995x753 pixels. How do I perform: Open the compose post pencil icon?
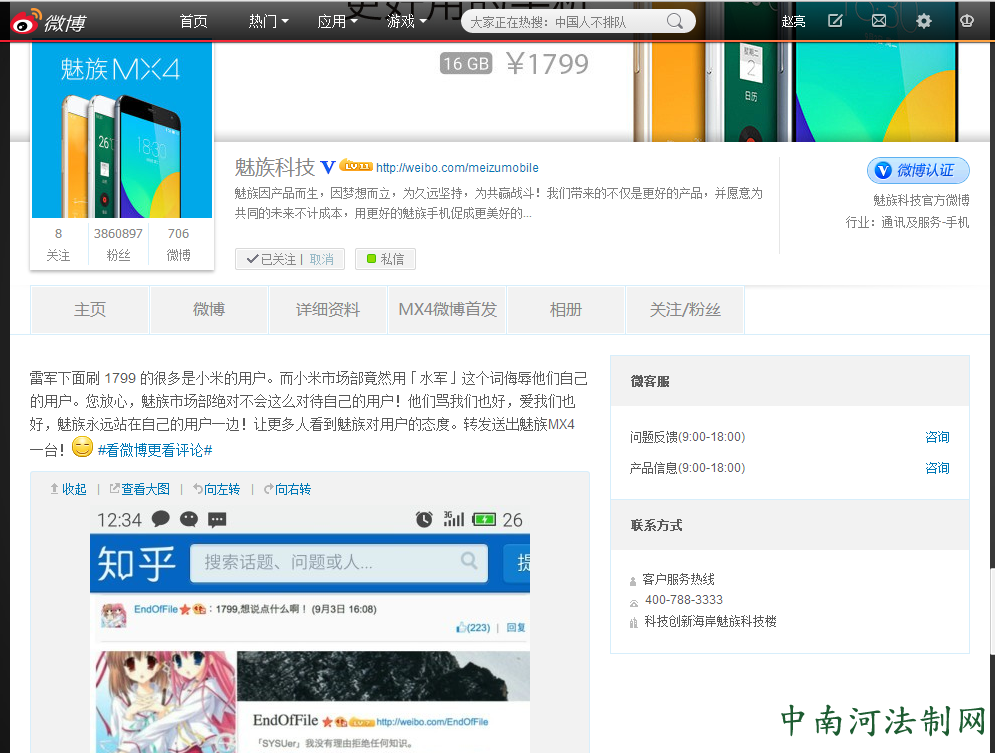click(836, 21)
